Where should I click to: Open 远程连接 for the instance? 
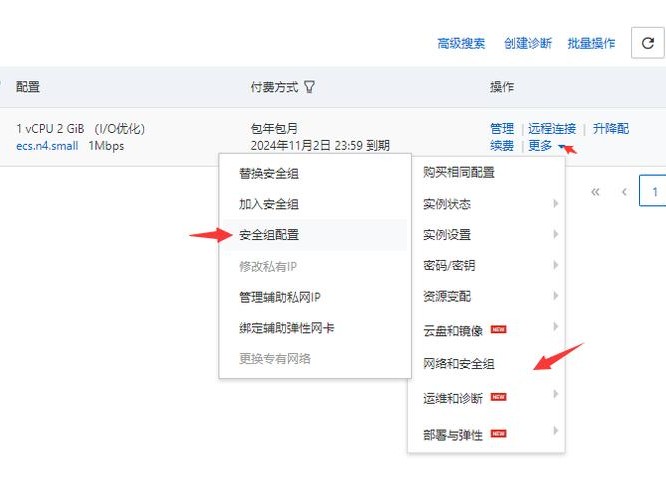pos(552,128)
